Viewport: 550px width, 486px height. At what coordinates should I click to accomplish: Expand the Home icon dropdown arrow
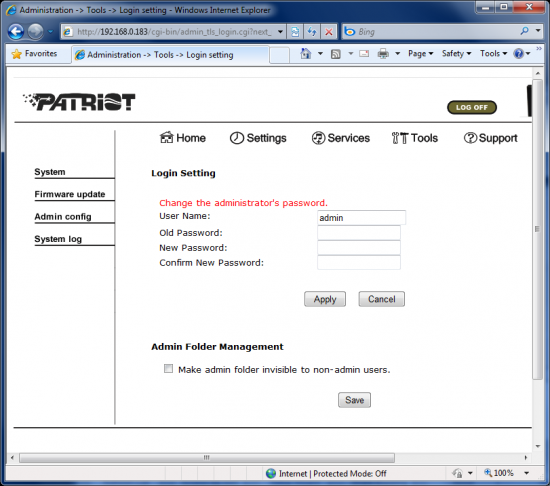pos(320,54)
